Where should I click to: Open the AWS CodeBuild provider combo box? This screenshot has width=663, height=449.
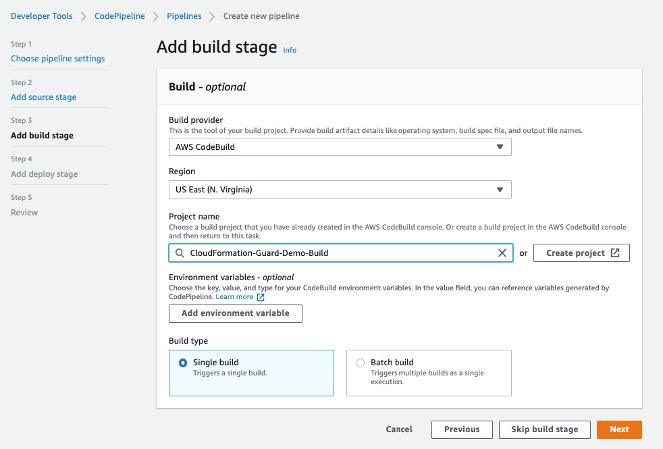click(x=340, y=147)
